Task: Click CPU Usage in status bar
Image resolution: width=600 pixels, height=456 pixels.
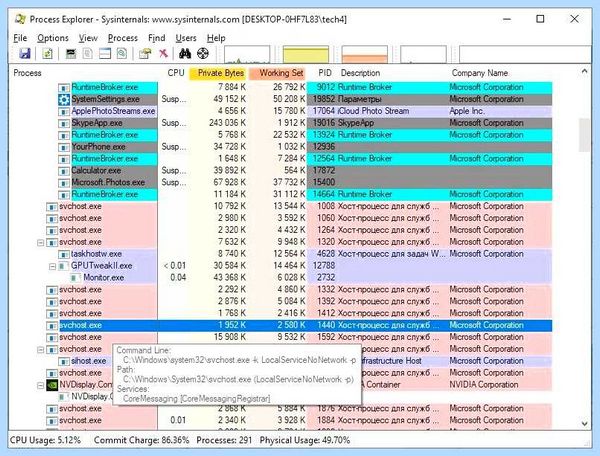Action: pos(46,440)
